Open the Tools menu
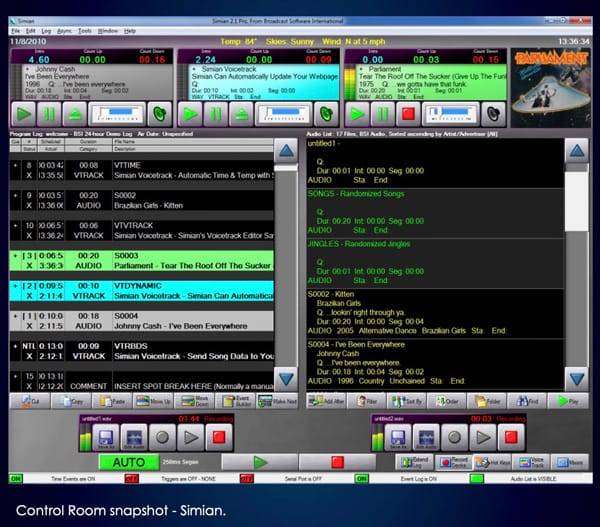 [x=85, y=31]
